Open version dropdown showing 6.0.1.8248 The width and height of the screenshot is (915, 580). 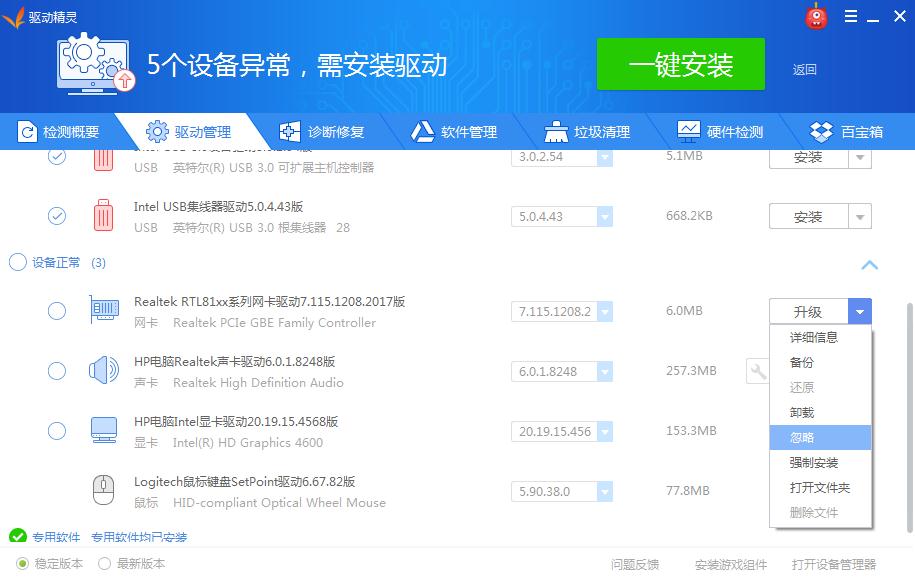605,371
